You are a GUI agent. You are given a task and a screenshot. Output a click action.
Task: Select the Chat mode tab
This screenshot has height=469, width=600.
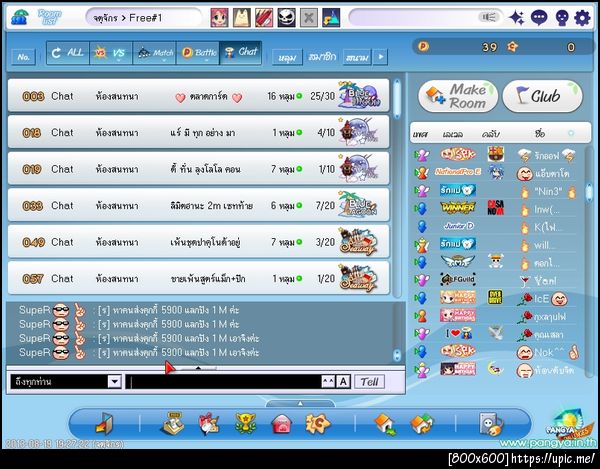(241, 53)
